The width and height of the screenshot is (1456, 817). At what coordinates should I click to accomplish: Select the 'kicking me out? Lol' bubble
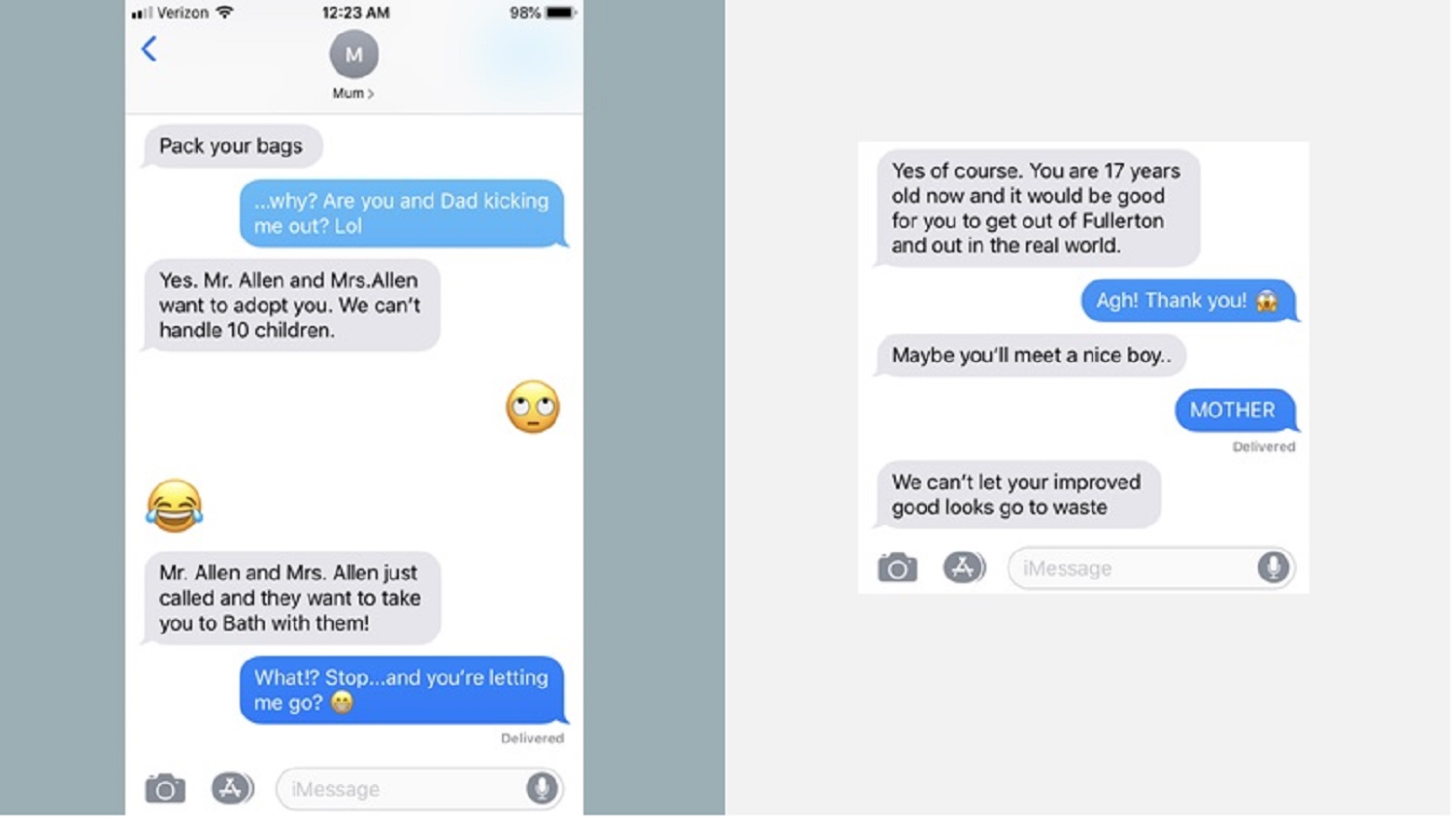403,213
